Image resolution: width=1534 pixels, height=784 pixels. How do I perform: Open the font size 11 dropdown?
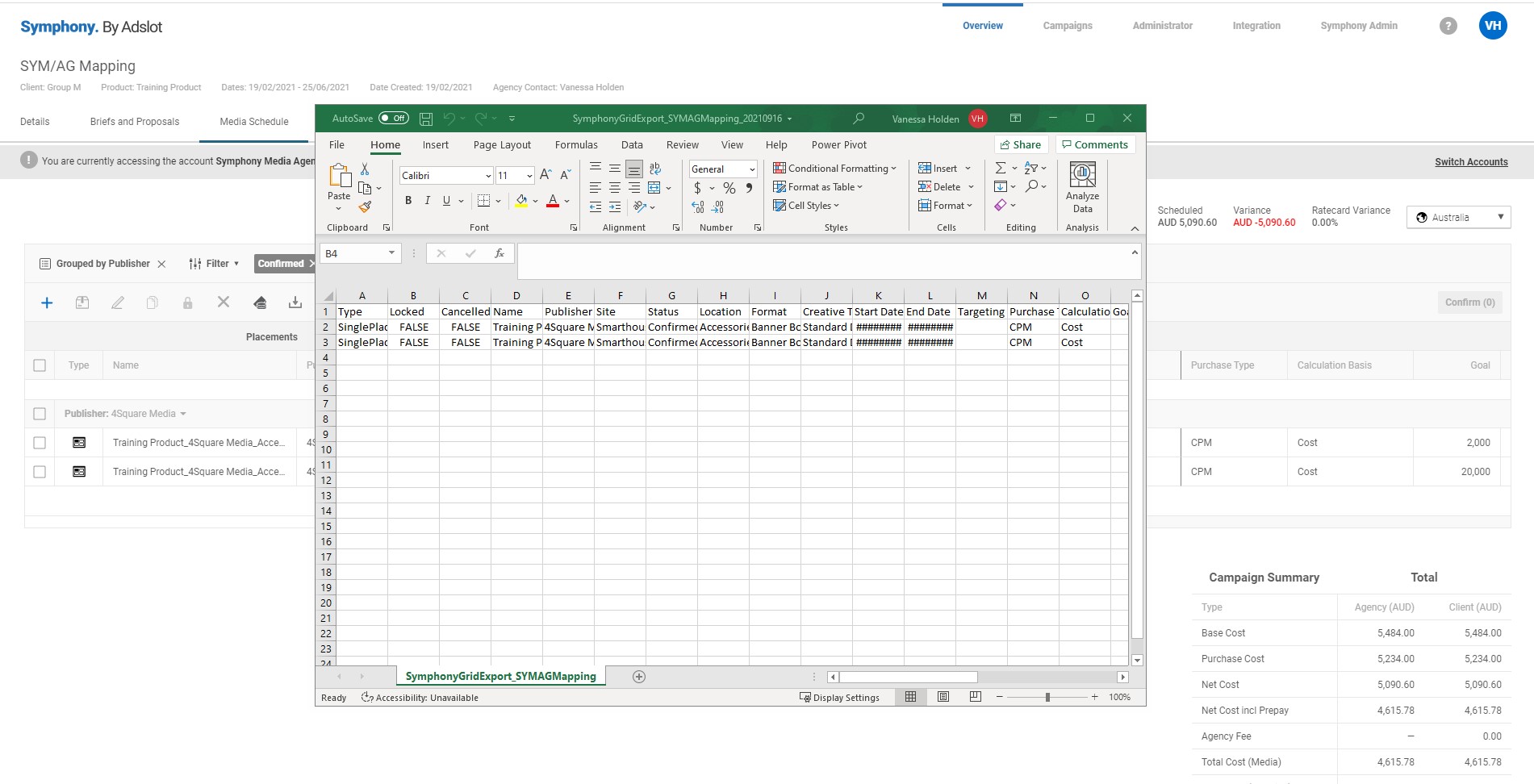(529, 176)
